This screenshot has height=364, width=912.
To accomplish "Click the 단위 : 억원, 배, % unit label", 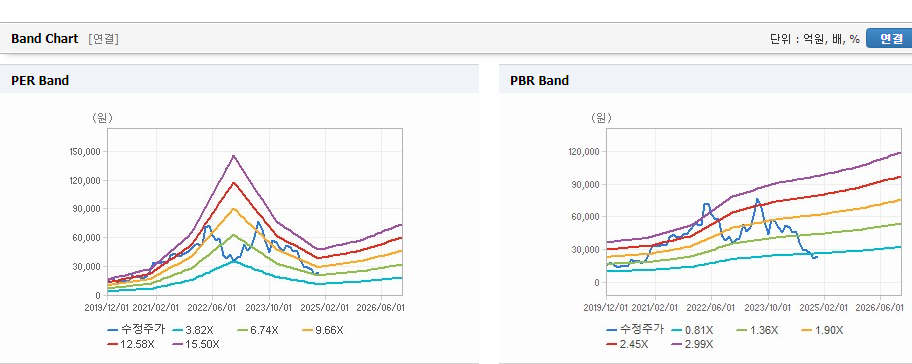I will (x=815, y=39).
